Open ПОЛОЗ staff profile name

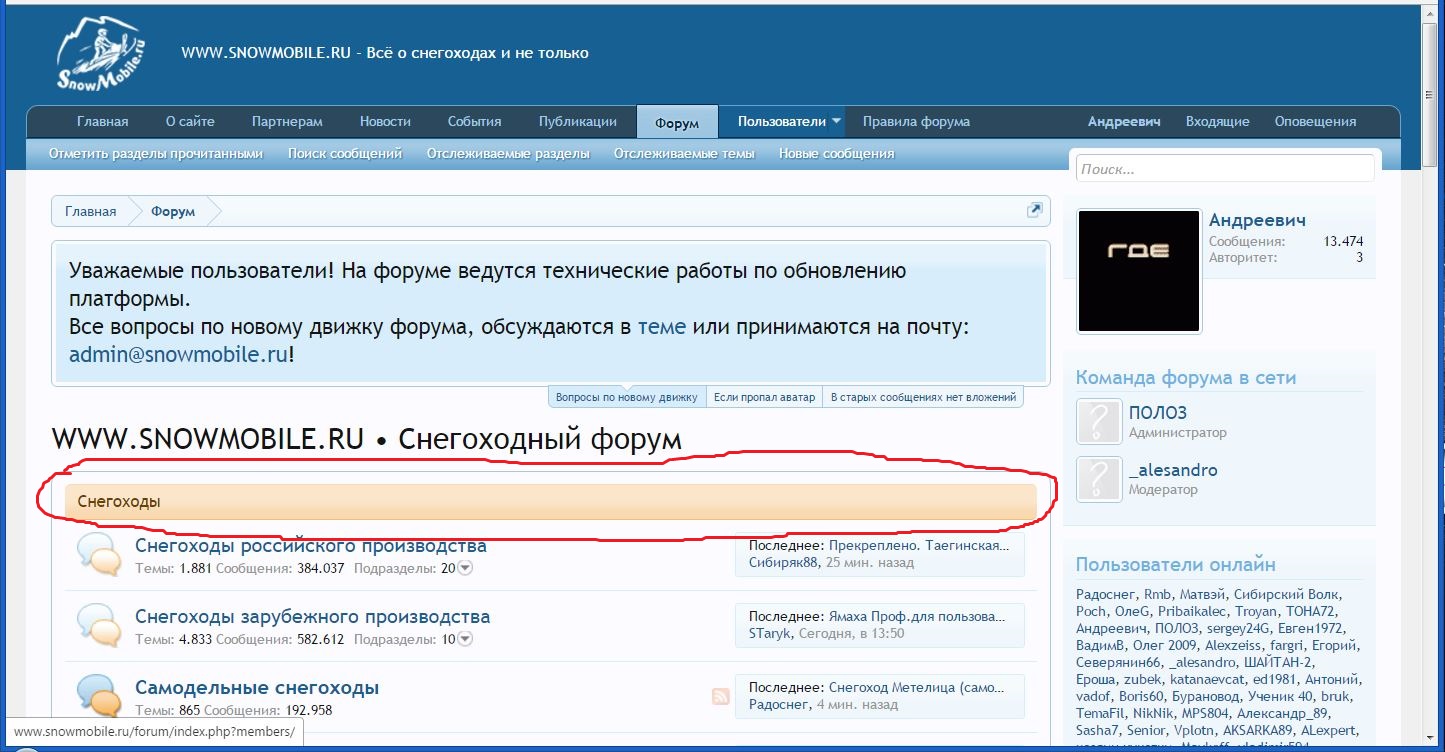pos(1158,412)
